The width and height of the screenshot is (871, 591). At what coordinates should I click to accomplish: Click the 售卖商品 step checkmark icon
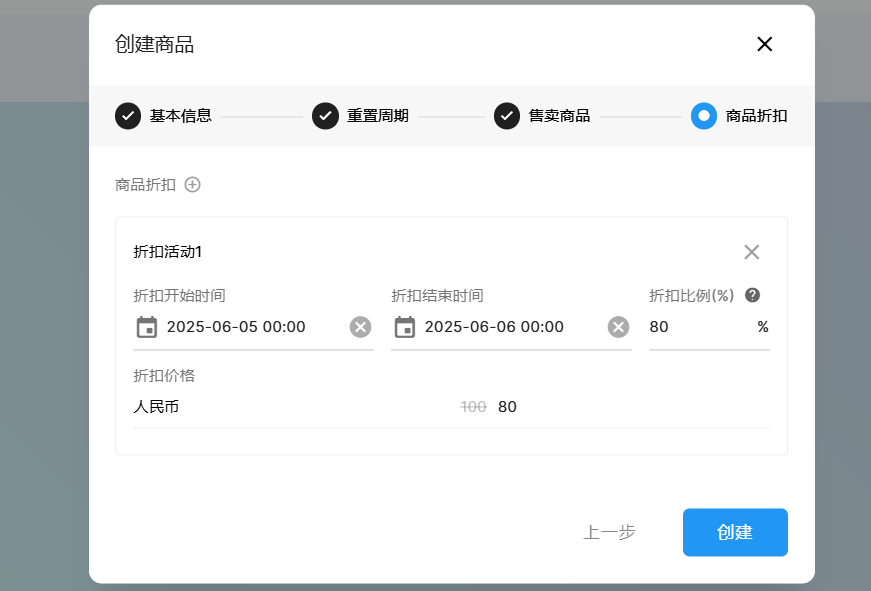[507, 116]
